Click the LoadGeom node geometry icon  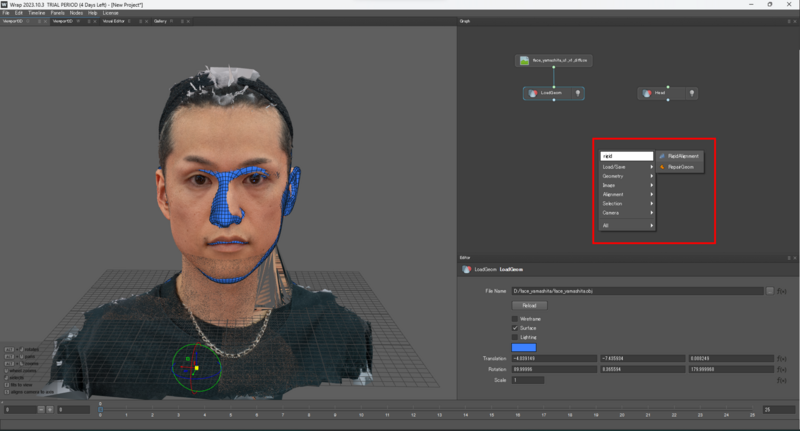[533, 93]
